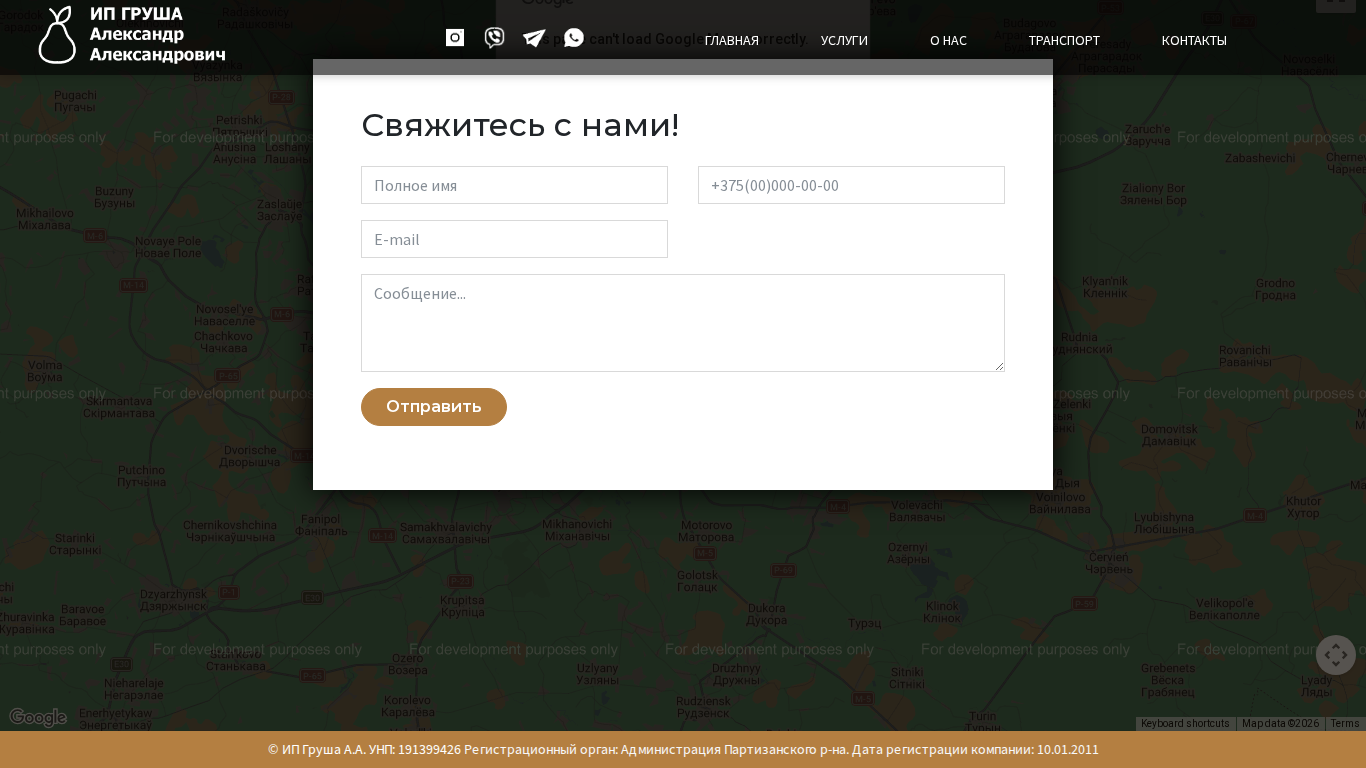Click the Novaye Pole map label

click(168, 247)
